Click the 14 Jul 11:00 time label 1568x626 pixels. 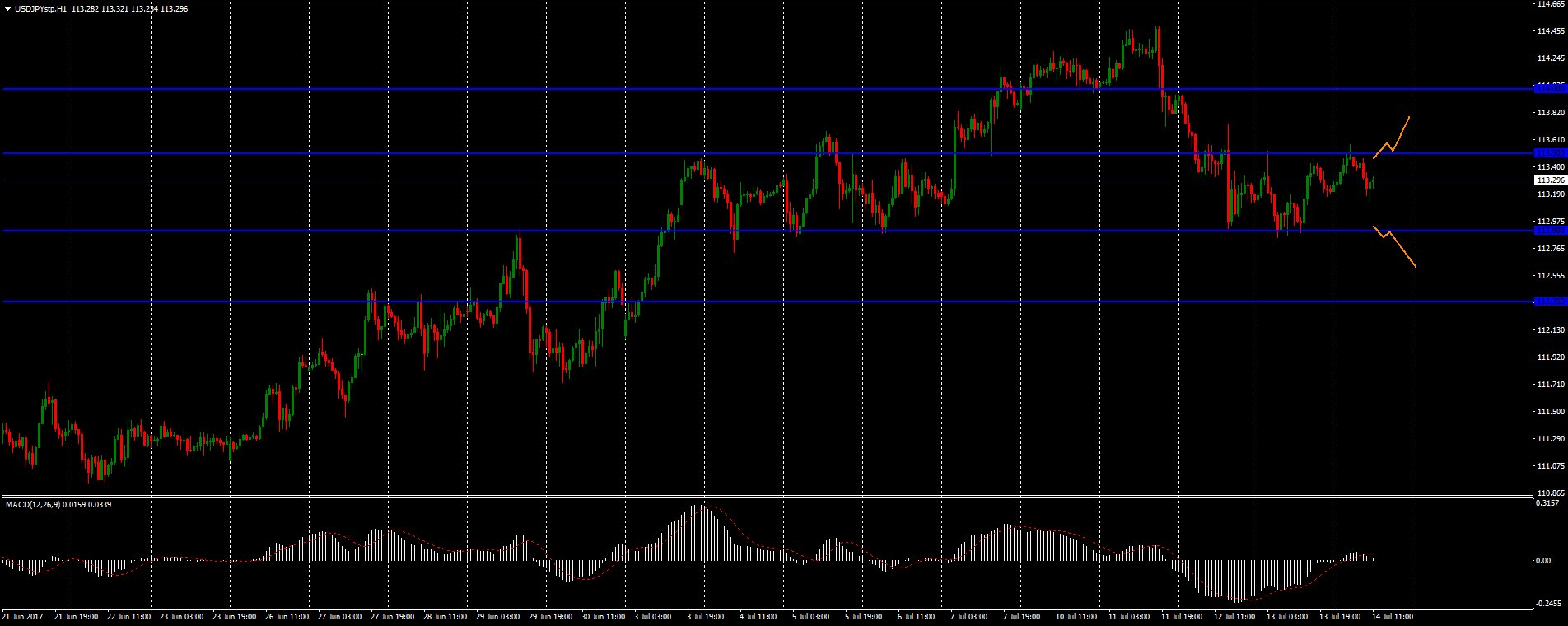pos(1392,616)
